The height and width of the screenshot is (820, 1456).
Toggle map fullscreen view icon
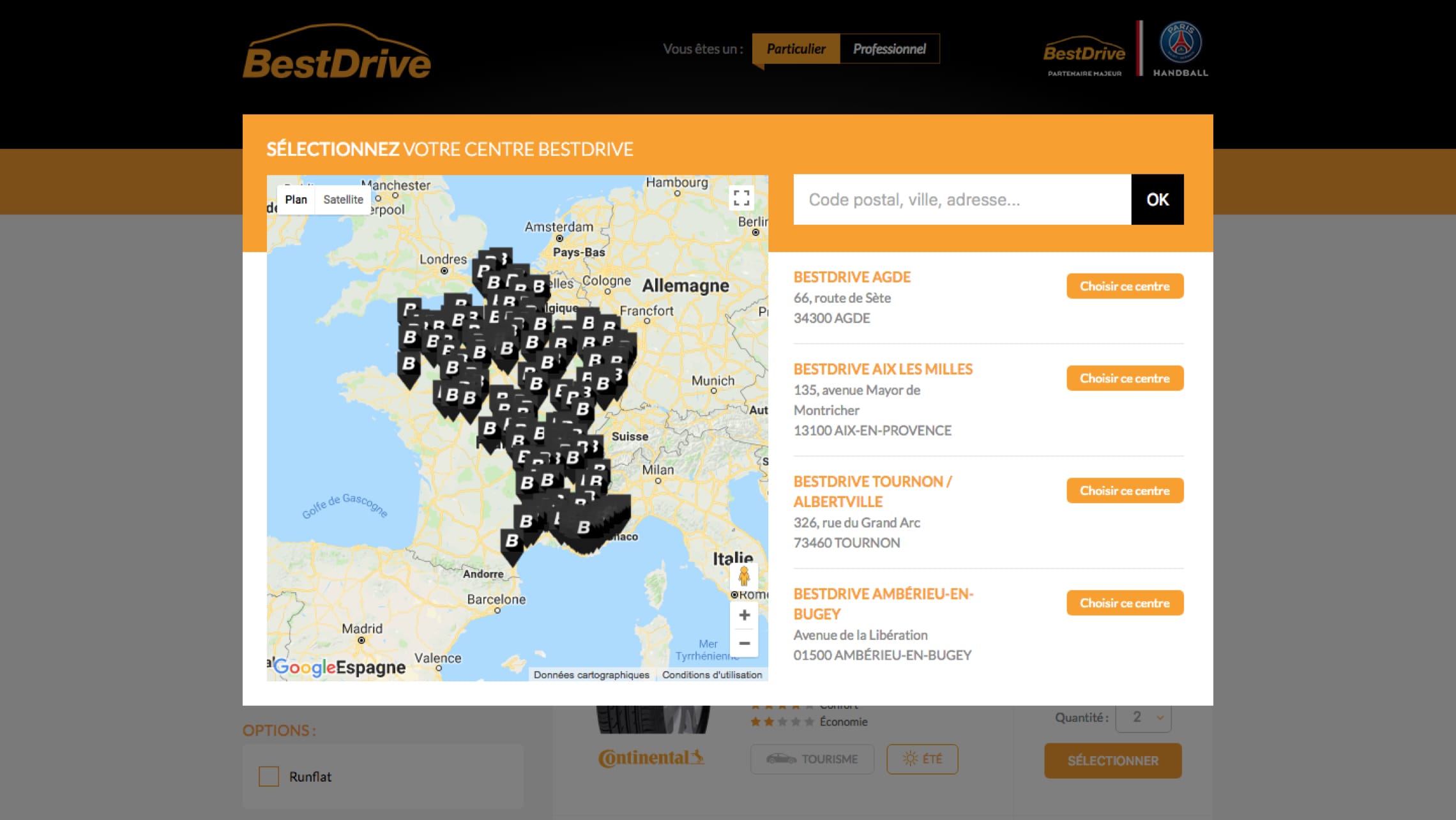(x=741, y=198)
